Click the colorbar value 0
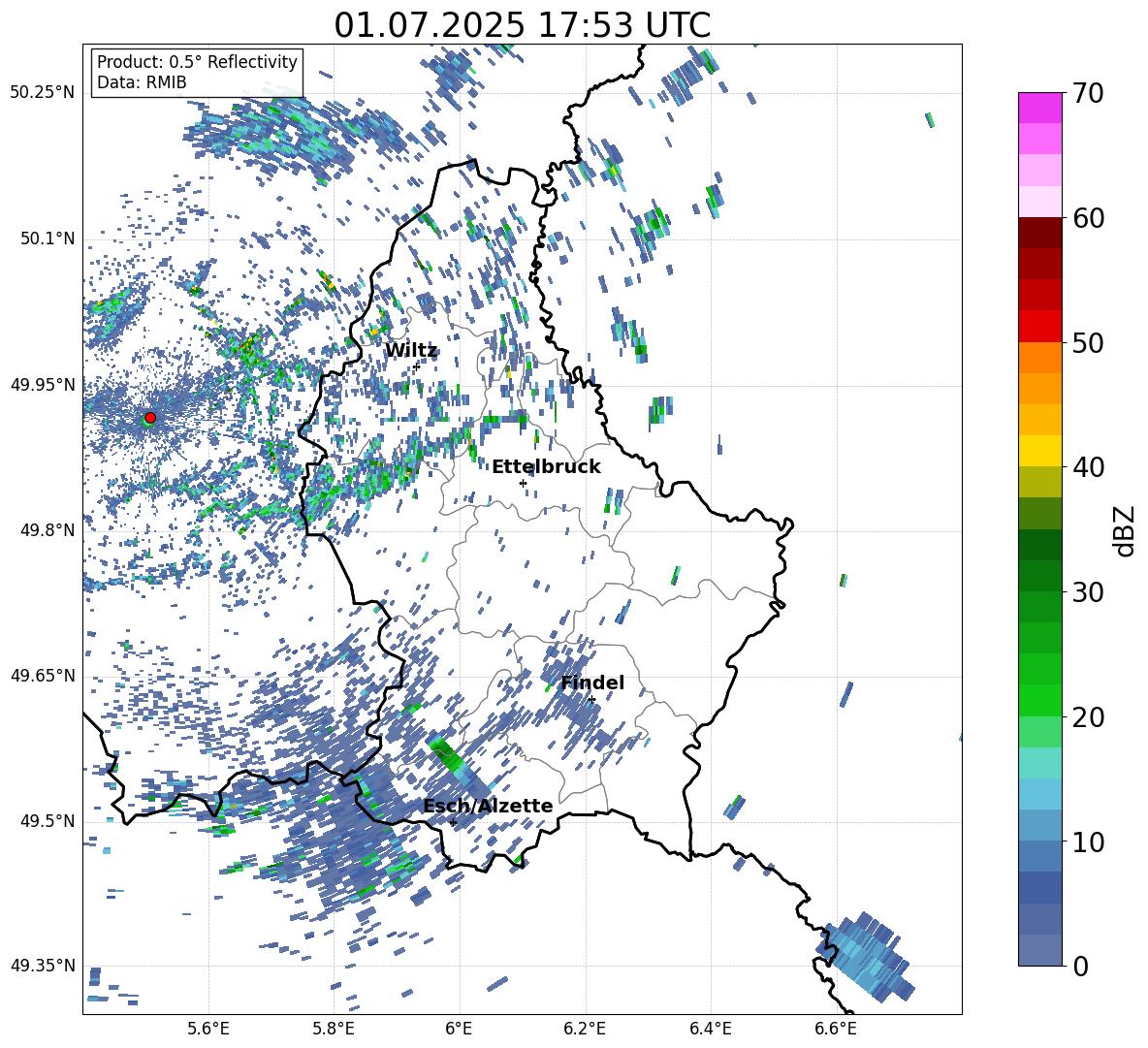 coord(1080,966)
